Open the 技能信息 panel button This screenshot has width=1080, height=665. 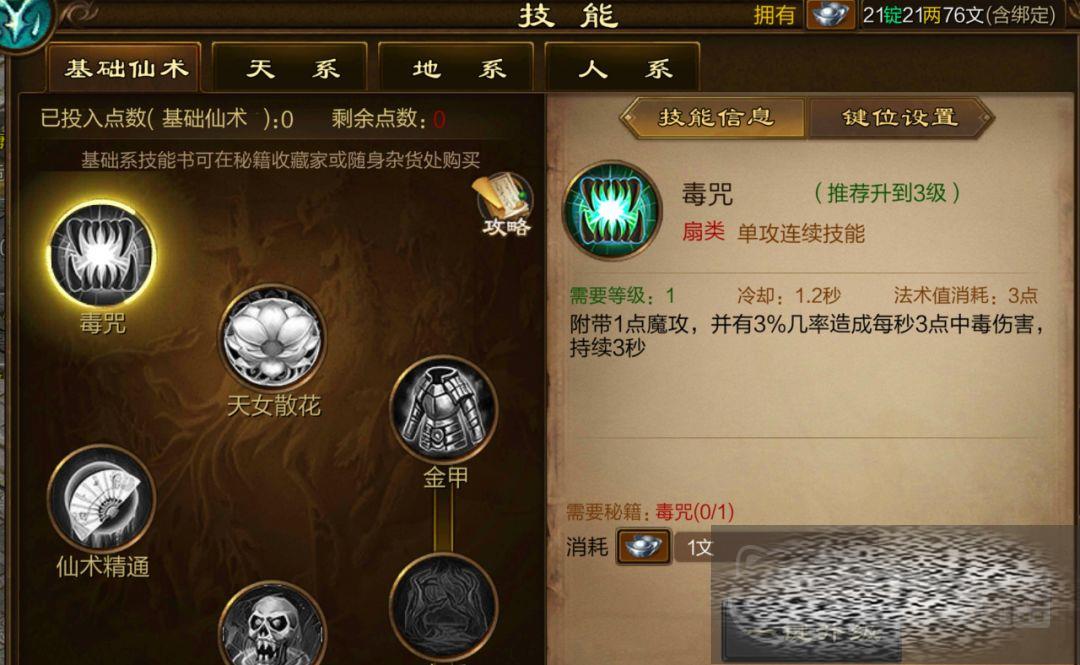pos(715,118)
